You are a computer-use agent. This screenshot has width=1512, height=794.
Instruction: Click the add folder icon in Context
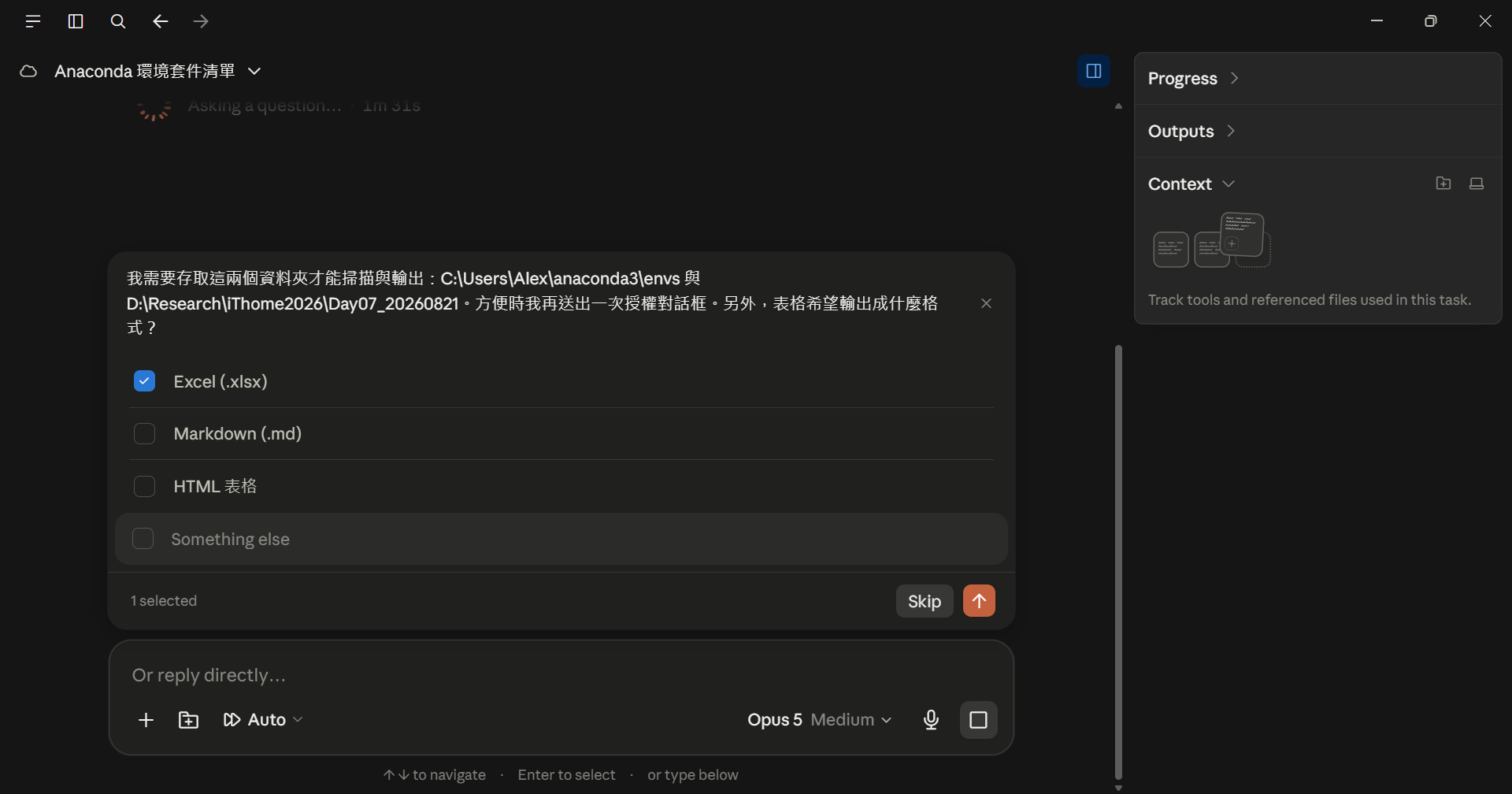tap(1443, 184)
